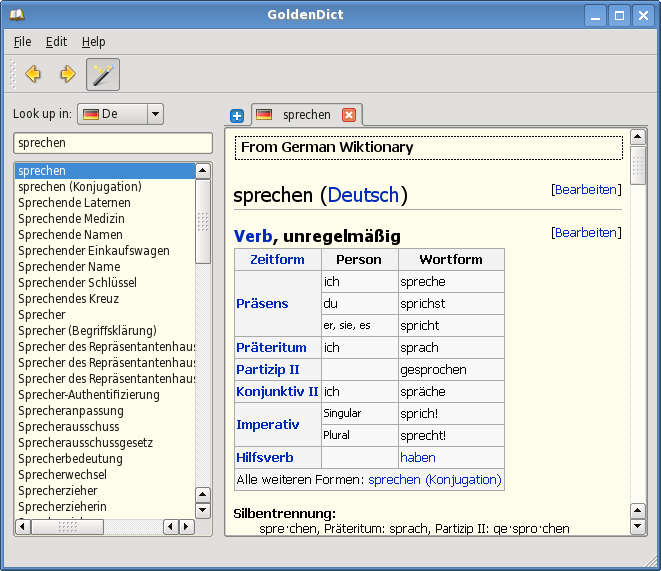Open the Edit menu
This screenshot has width=661, height=571.
tap(56, 42)
